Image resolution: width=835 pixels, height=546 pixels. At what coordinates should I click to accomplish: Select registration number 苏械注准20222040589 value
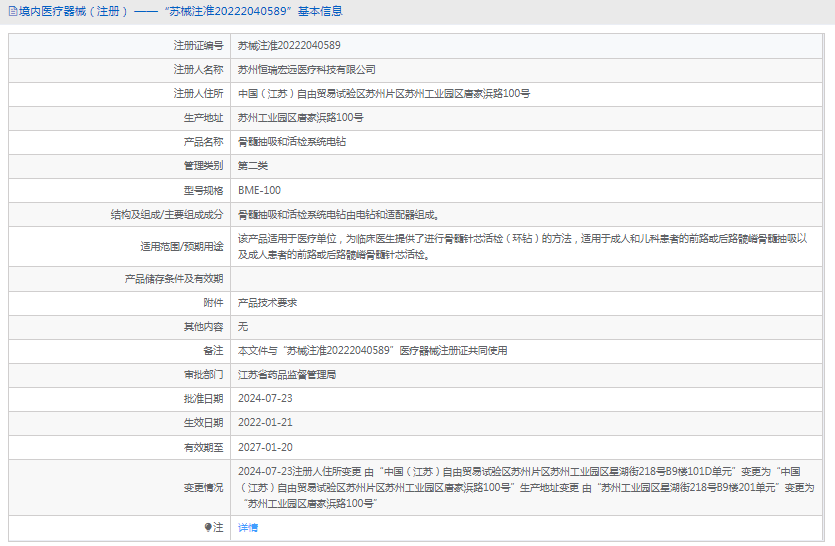[x=289, y=46]
